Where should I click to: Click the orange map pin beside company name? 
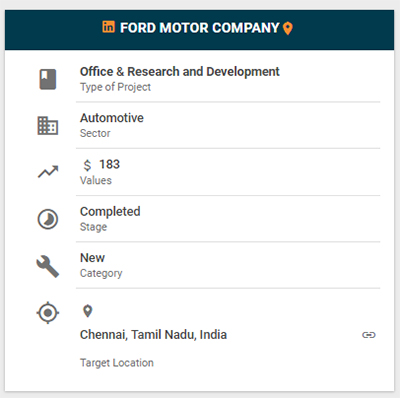coord(288,29)
